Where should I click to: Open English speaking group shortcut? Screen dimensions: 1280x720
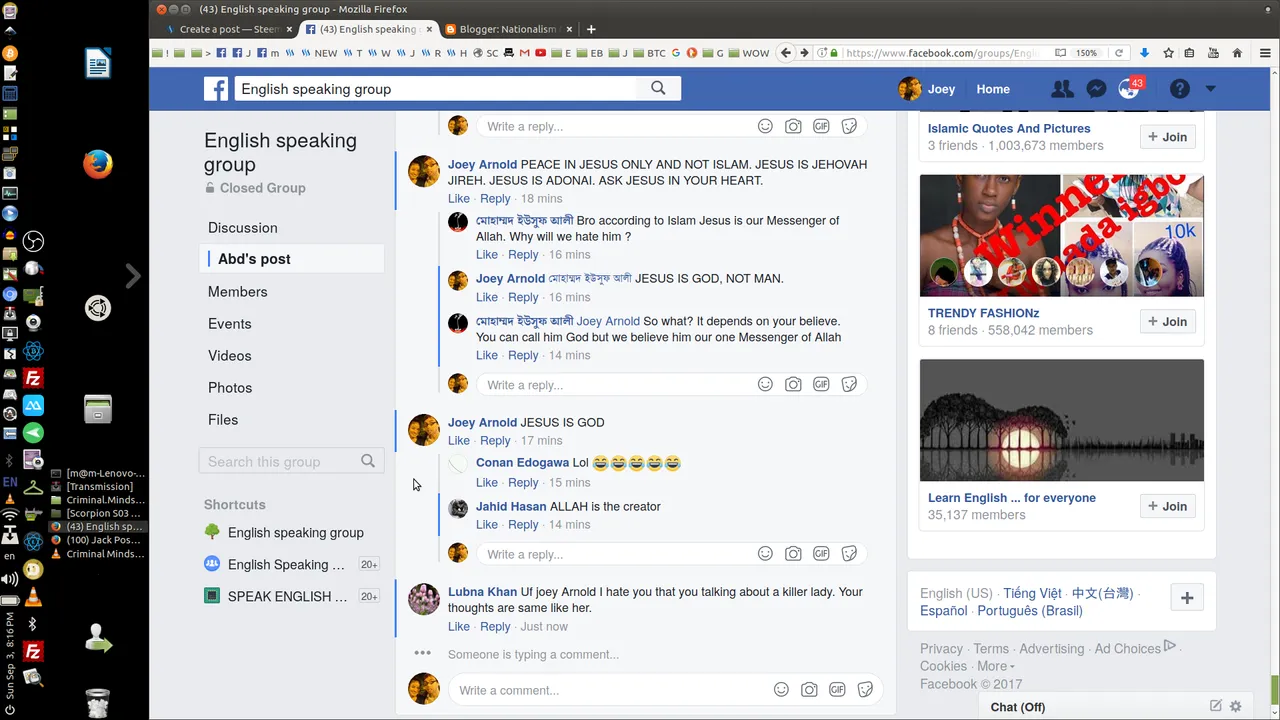pyautogui.click(x=295, y=532)
